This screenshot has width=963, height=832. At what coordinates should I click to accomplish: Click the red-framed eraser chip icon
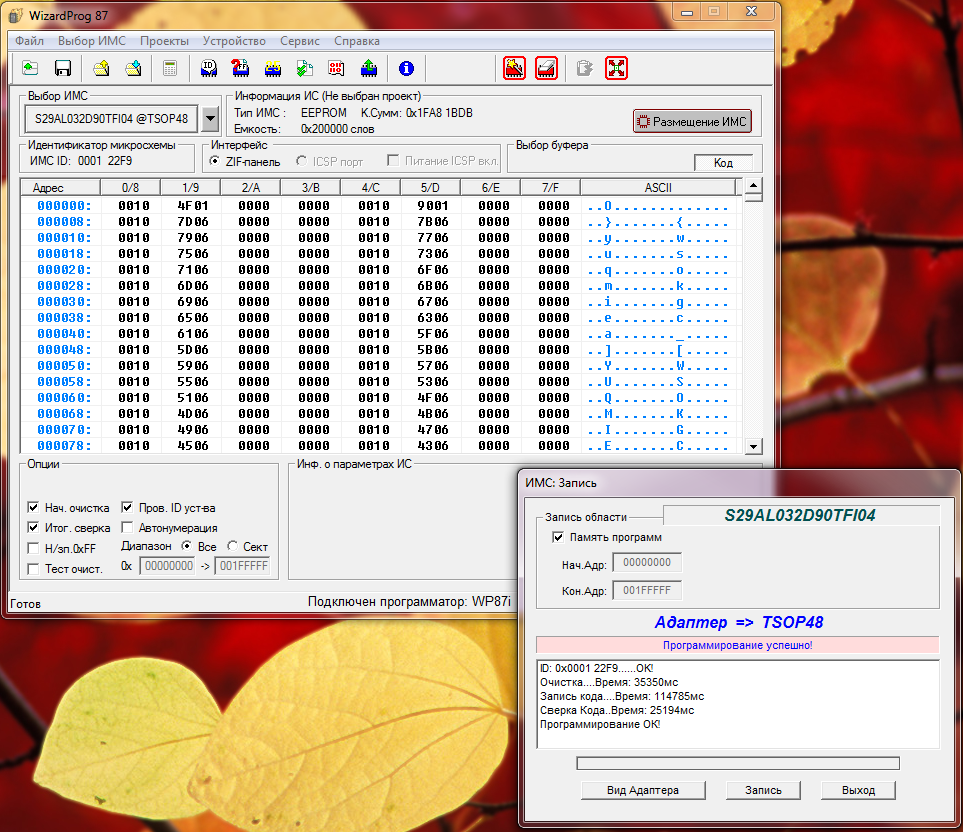[x=546, y=68]
